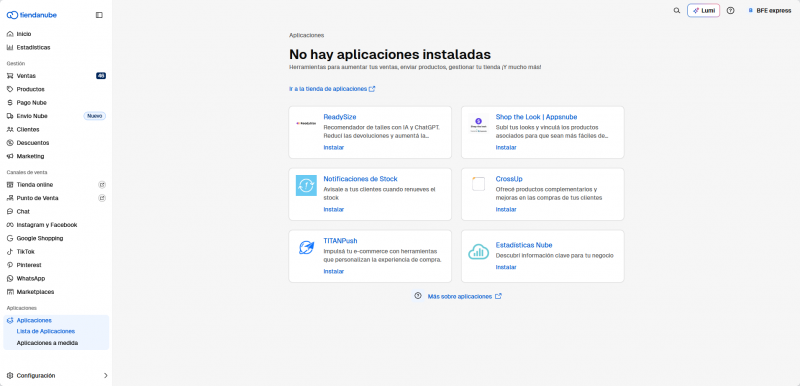The image size is (800, 386).
Task: Click the Instagram y Facebook infinity icon
Action: pyautogui.click(x=10, y=225)
